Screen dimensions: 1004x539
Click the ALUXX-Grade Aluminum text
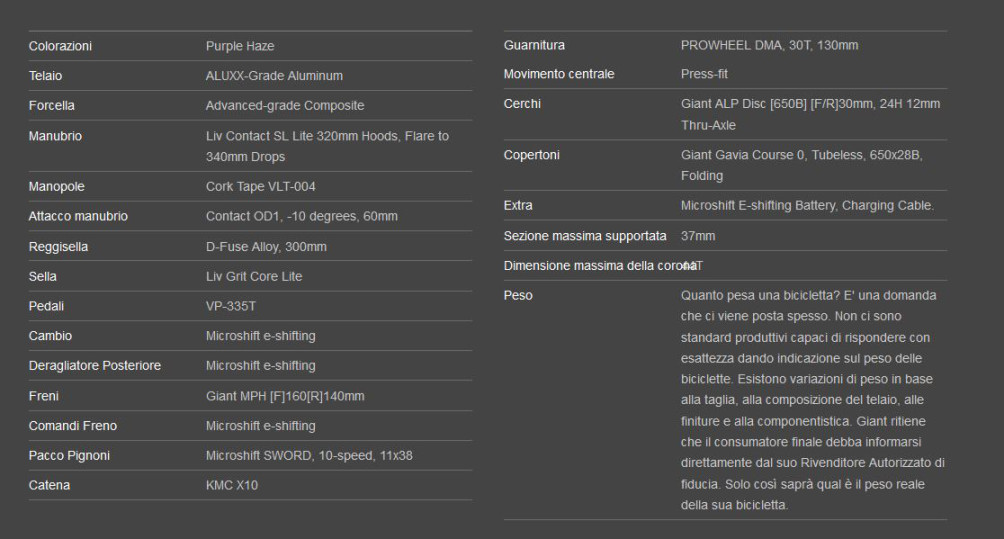(274, 76)
